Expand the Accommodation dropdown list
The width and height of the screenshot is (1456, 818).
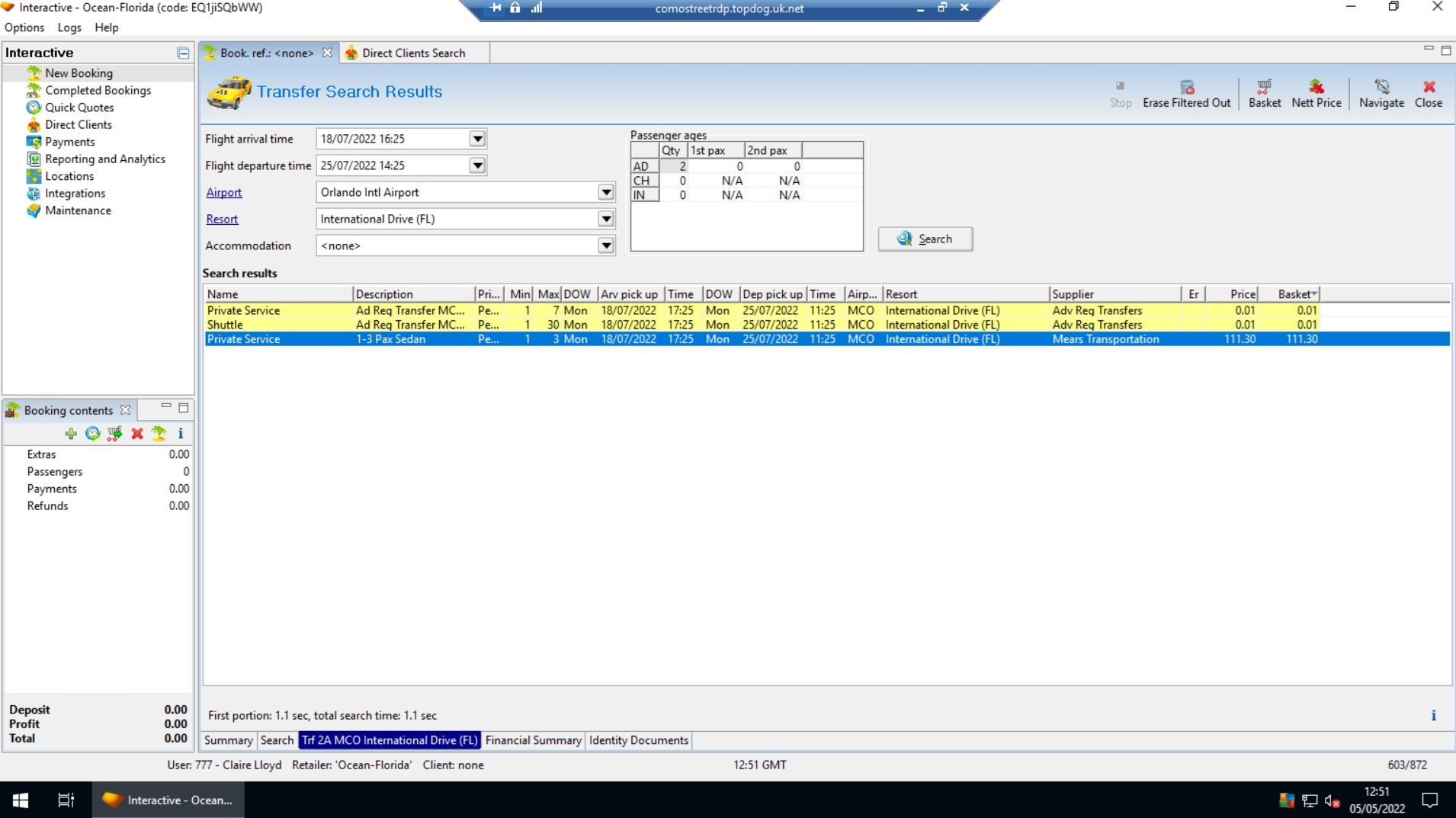tap(606, 245)
